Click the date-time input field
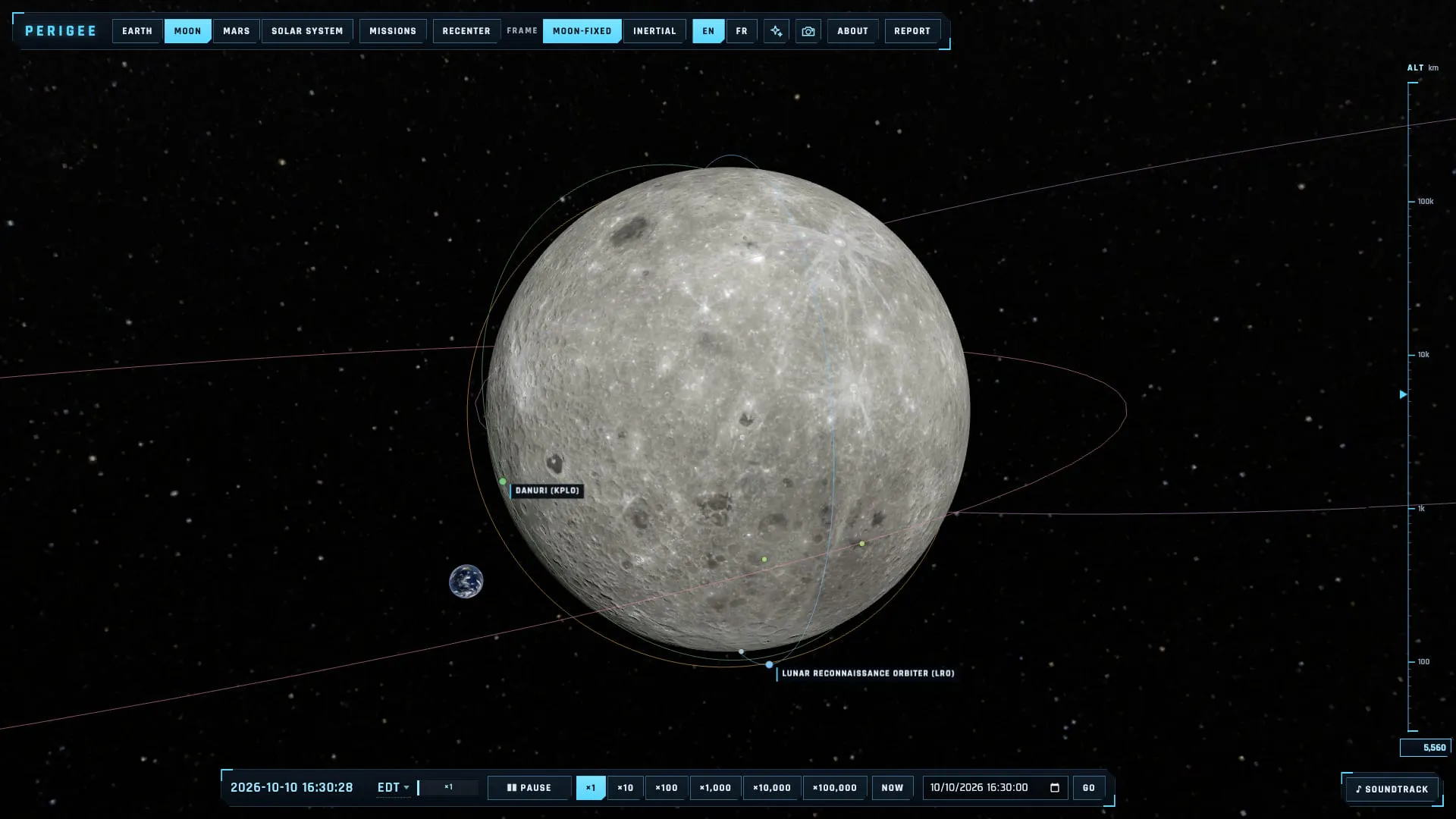This screenshot has width=1456, height=819. pos(995,788)
